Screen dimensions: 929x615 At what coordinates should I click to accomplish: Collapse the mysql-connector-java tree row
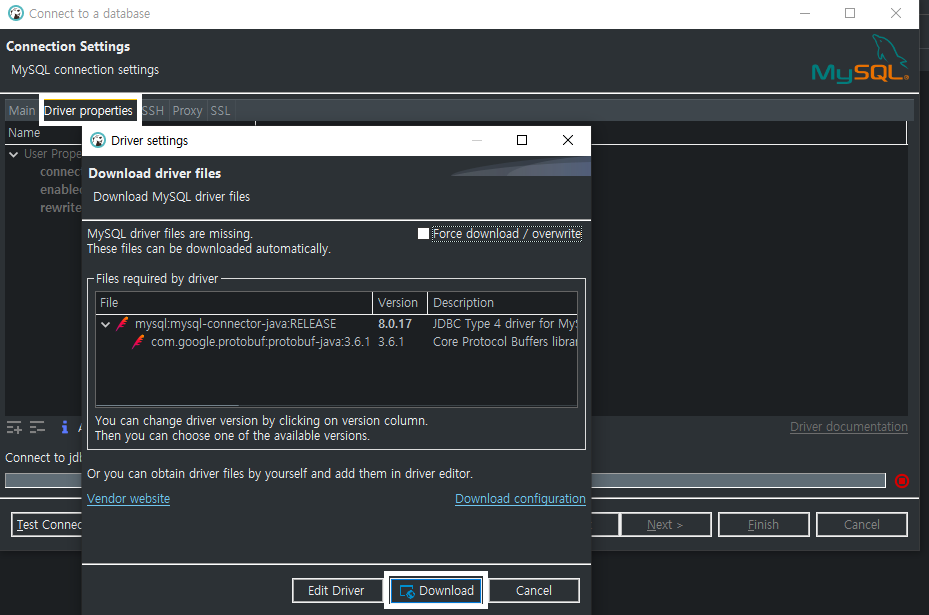pos(105,324)
